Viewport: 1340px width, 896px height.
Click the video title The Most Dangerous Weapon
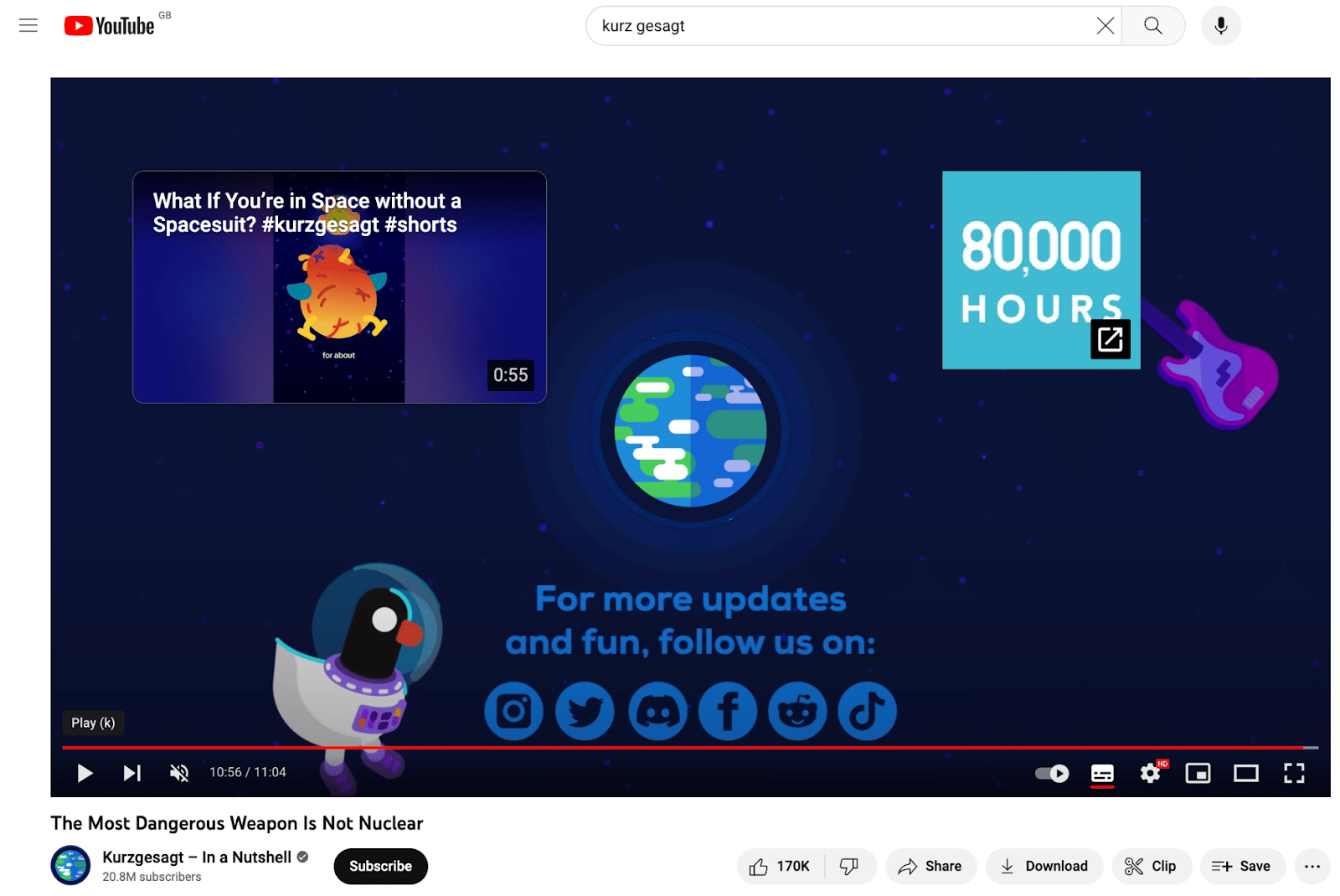(x=237, y=823)
